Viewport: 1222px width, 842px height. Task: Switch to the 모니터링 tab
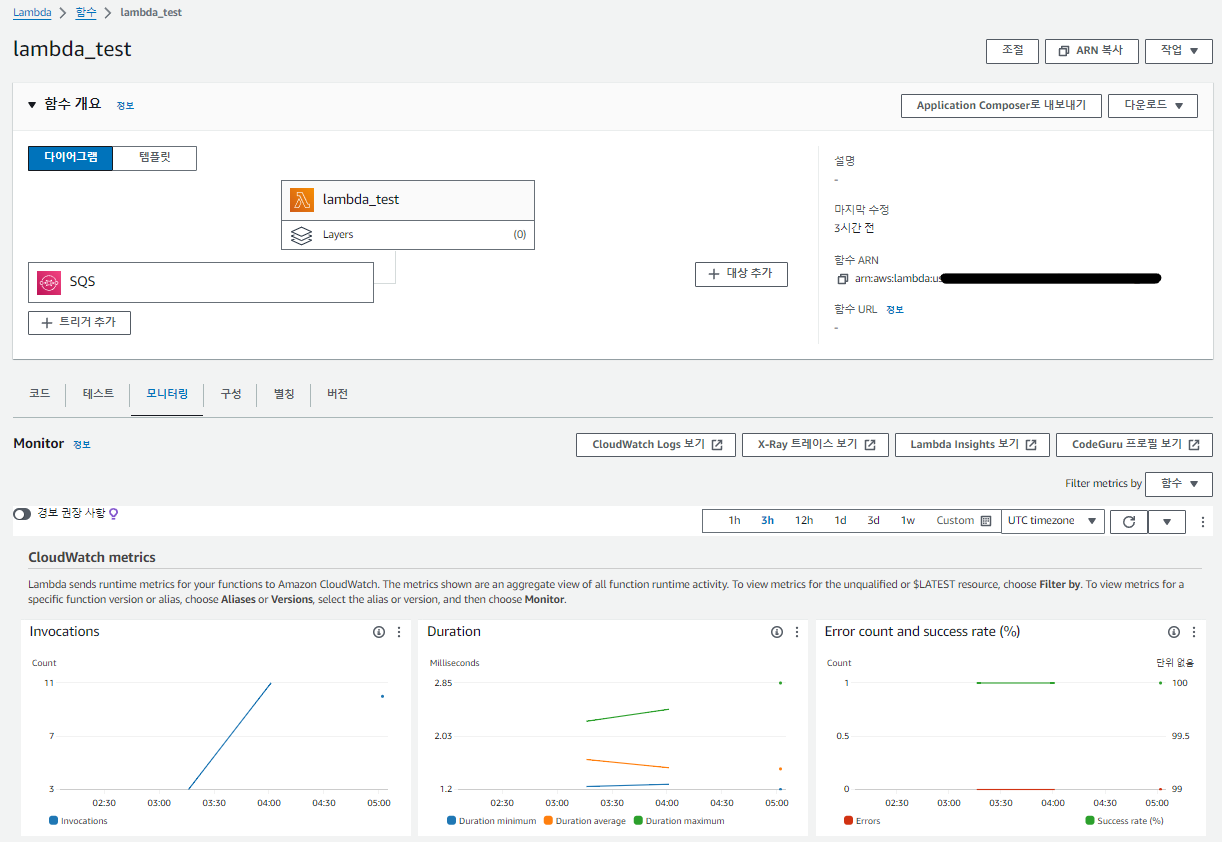[x=167, y=394]
